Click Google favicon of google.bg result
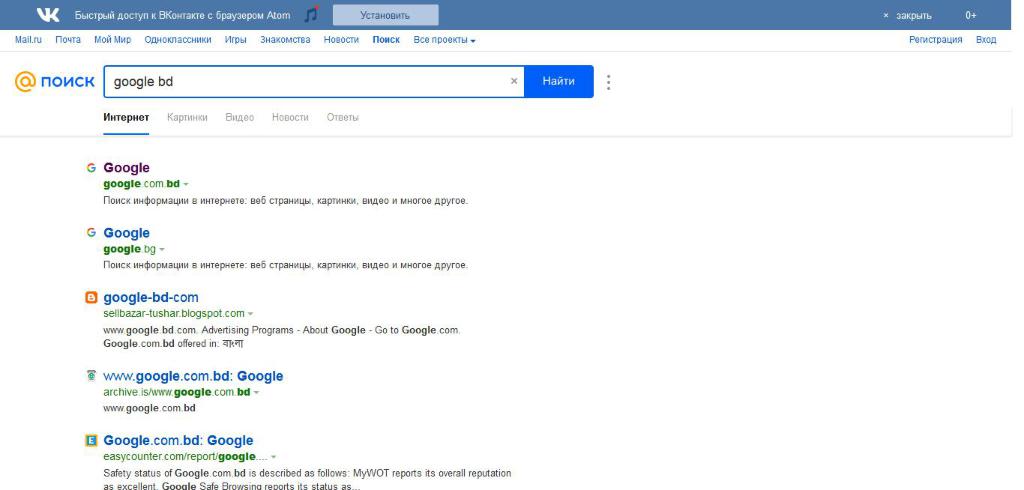The height and width of the screenshot is (490, 1024). [91, 233]
